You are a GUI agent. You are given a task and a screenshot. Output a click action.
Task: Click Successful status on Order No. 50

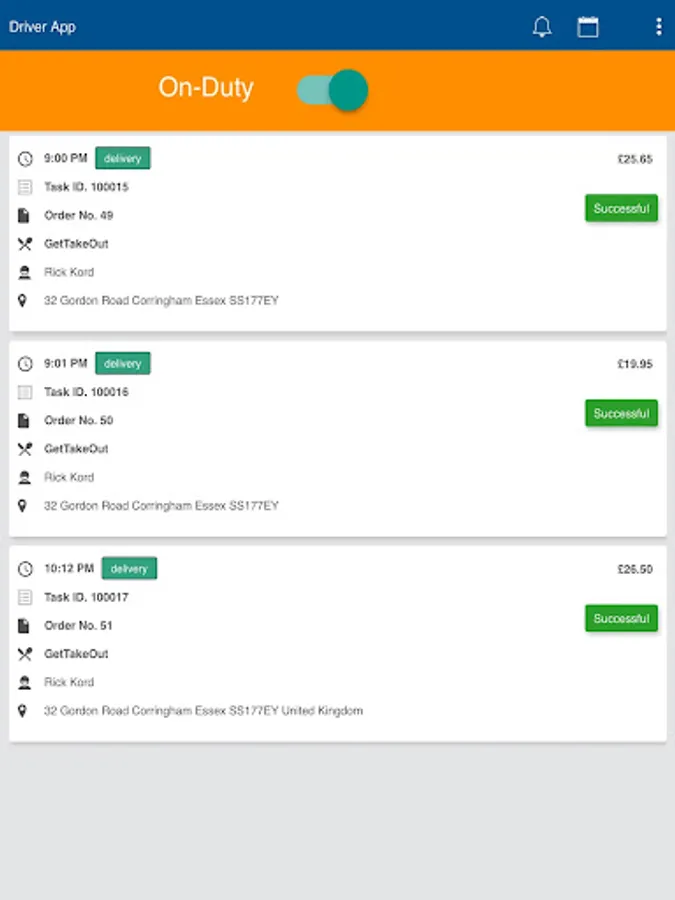622,413
